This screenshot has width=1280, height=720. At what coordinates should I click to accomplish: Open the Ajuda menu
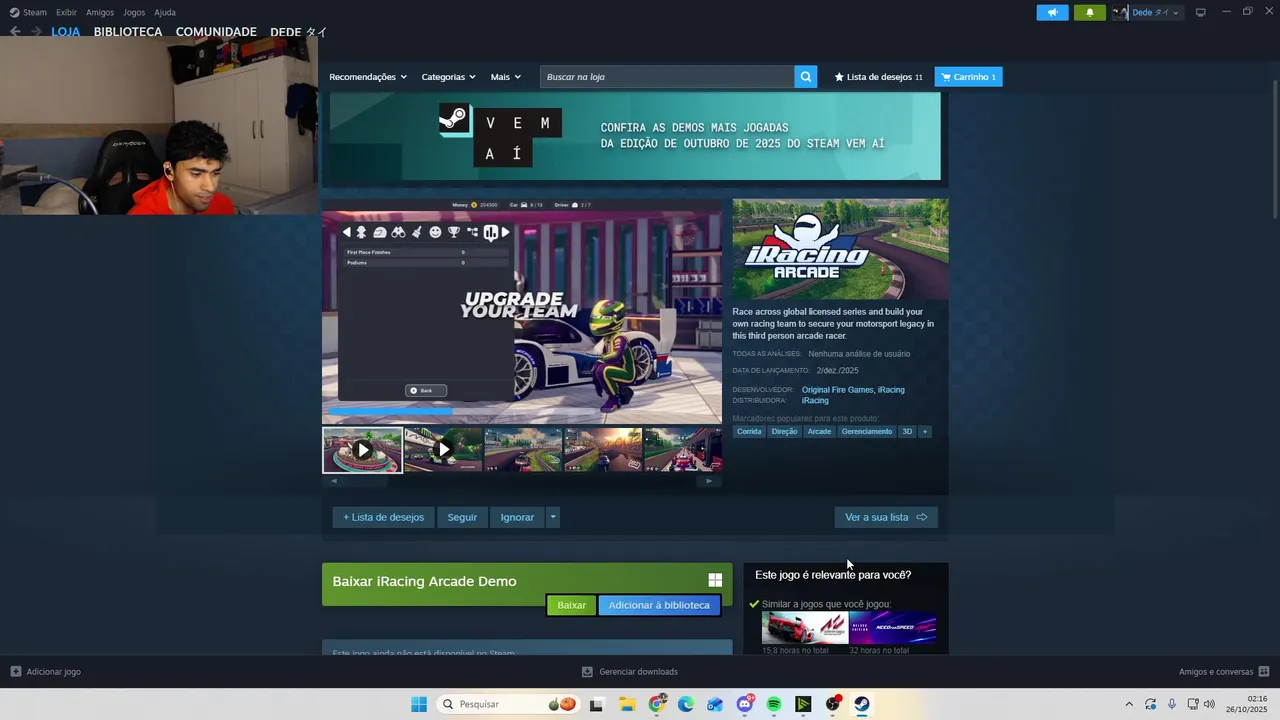165,12
